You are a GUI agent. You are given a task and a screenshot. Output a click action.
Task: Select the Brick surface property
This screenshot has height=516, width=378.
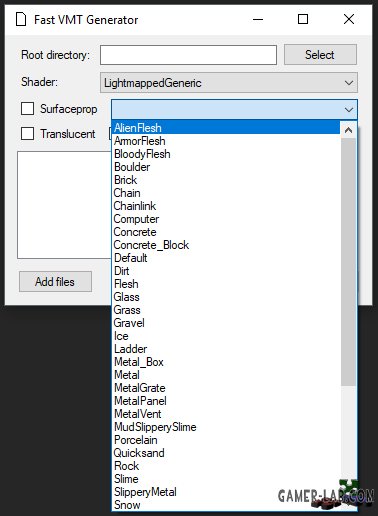click(x=226, y=180)
